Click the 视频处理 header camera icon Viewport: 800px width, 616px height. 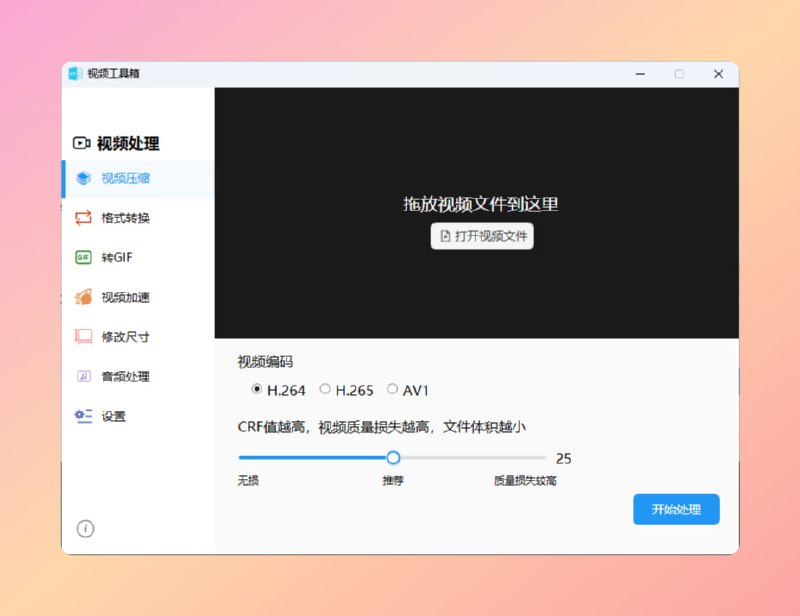click(x=84, y=143)
